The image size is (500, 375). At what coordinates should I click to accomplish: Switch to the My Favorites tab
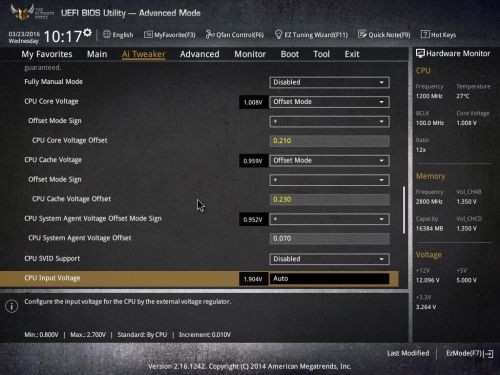47,54
